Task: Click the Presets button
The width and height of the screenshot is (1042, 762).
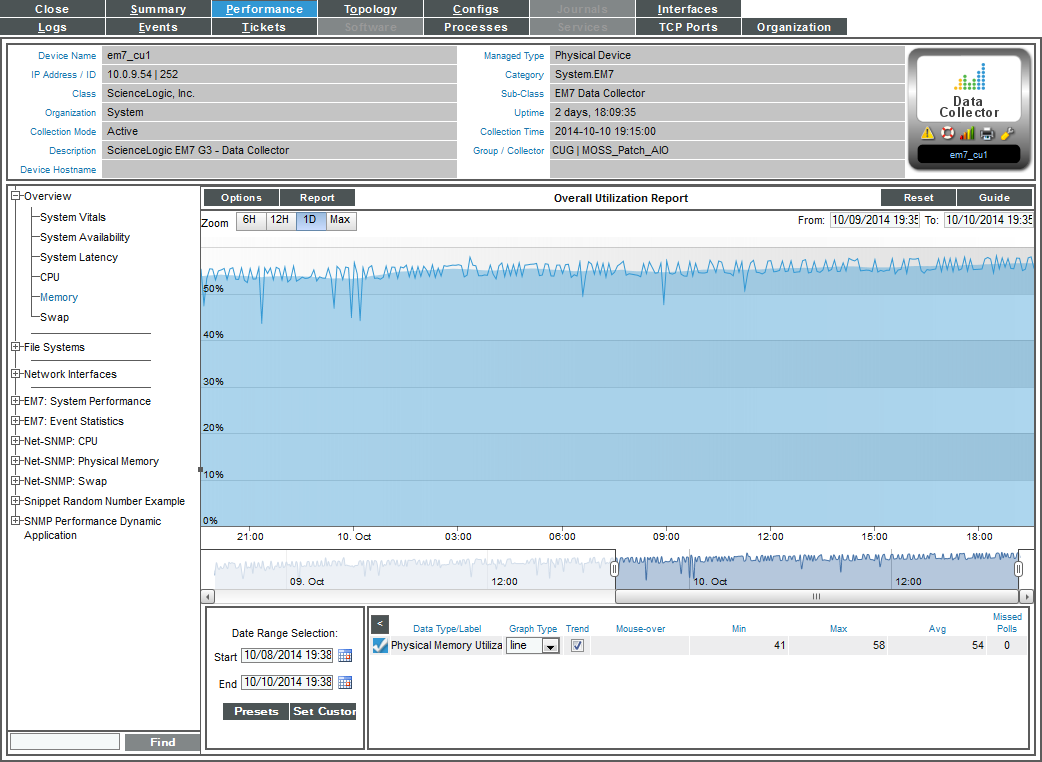Action: point(256,712)
